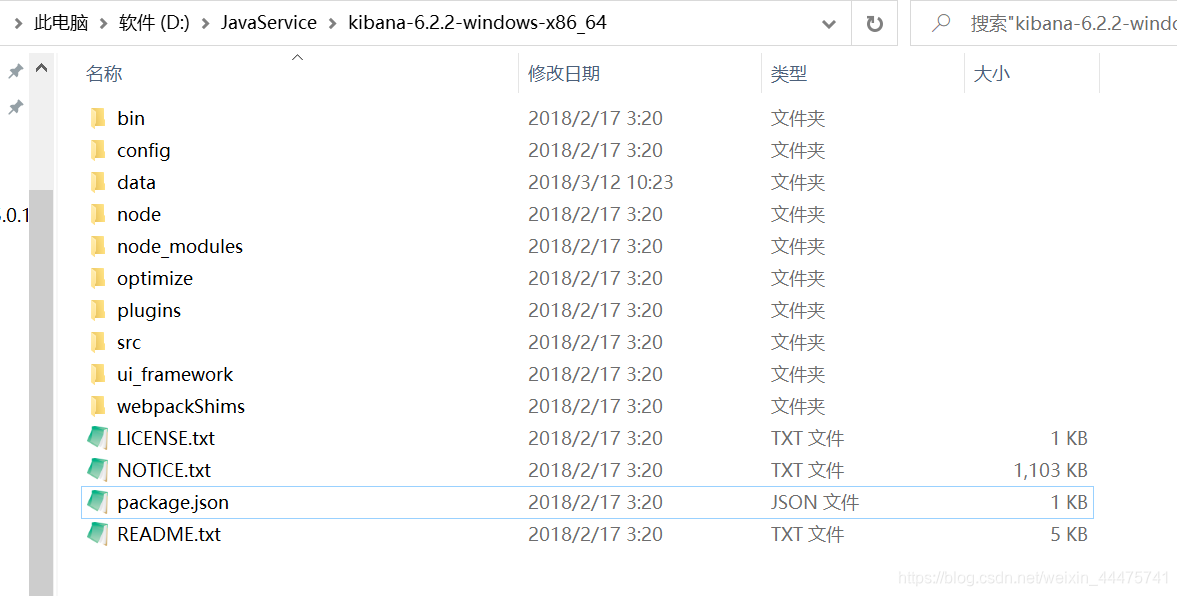Image resolution: width=1177 pixels, height=596 pixels.
Task: Select the src folder icon
Action: tap(98, 342)
